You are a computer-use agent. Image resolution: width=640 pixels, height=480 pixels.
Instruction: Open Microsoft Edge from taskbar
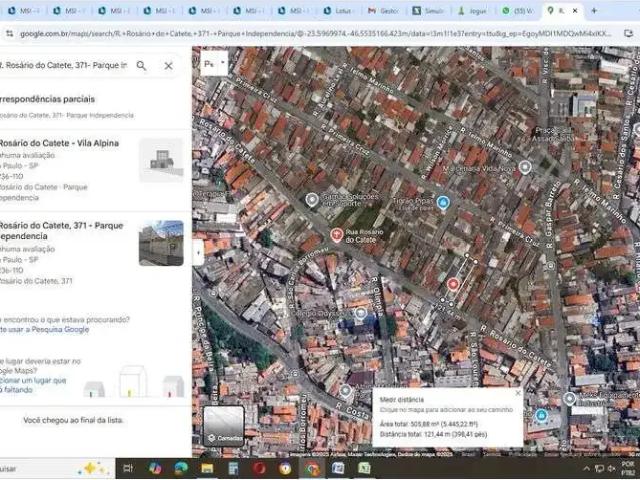[181, 469]
